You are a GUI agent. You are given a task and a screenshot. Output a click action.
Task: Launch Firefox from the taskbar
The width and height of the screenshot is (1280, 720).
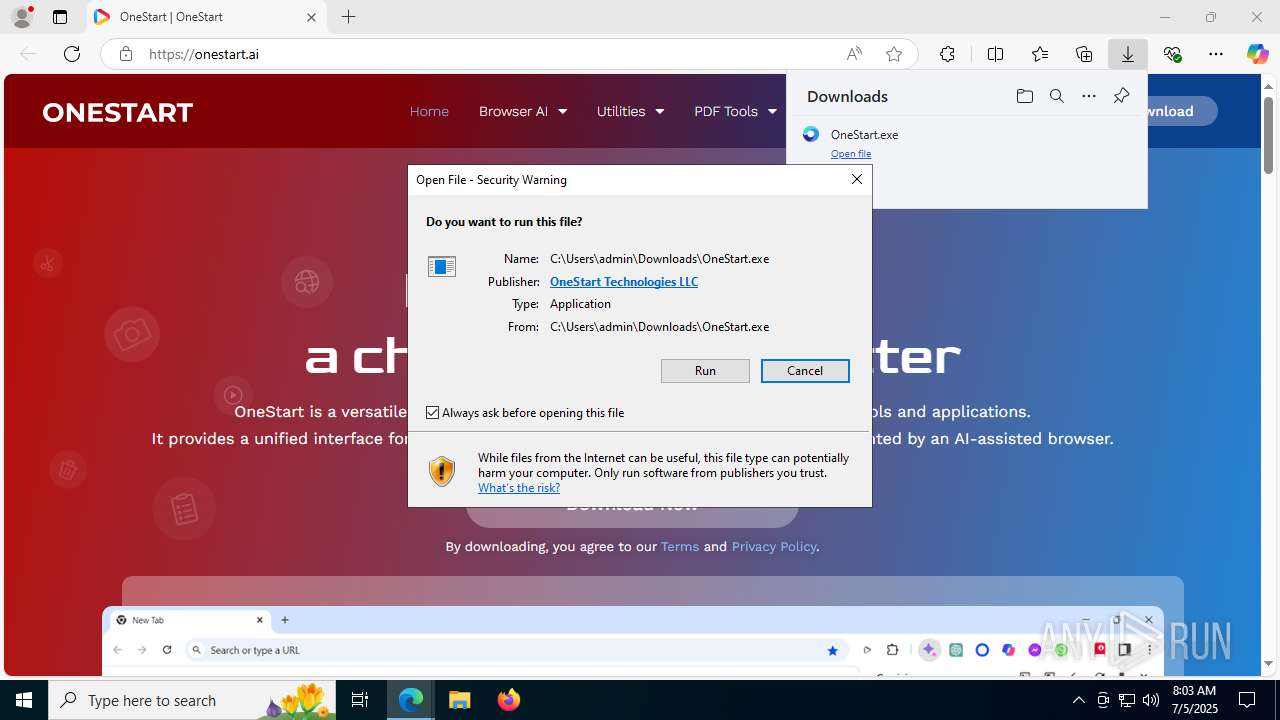[509, 700]
